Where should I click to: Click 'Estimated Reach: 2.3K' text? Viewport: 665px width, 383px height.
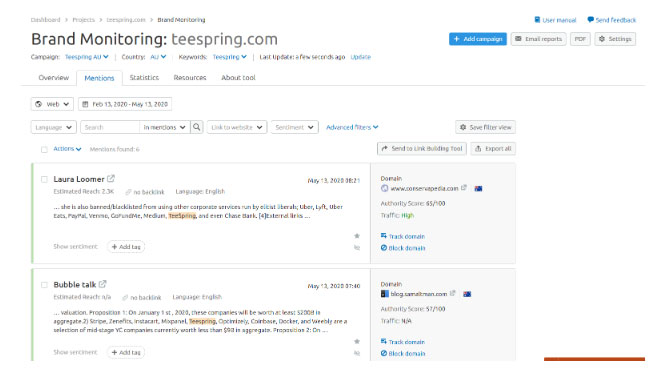point(84,192)
